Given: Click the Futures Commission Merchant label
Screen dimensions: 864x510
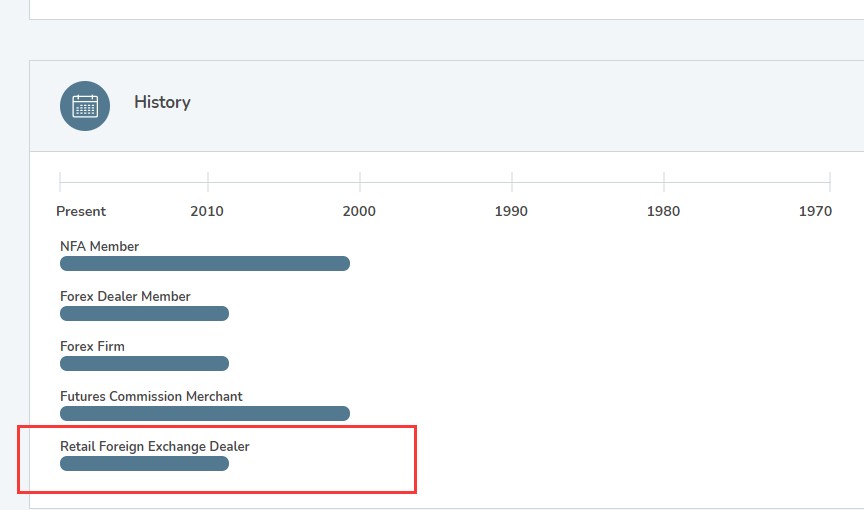Looking at the screenshot, I should tap(151, 396).
